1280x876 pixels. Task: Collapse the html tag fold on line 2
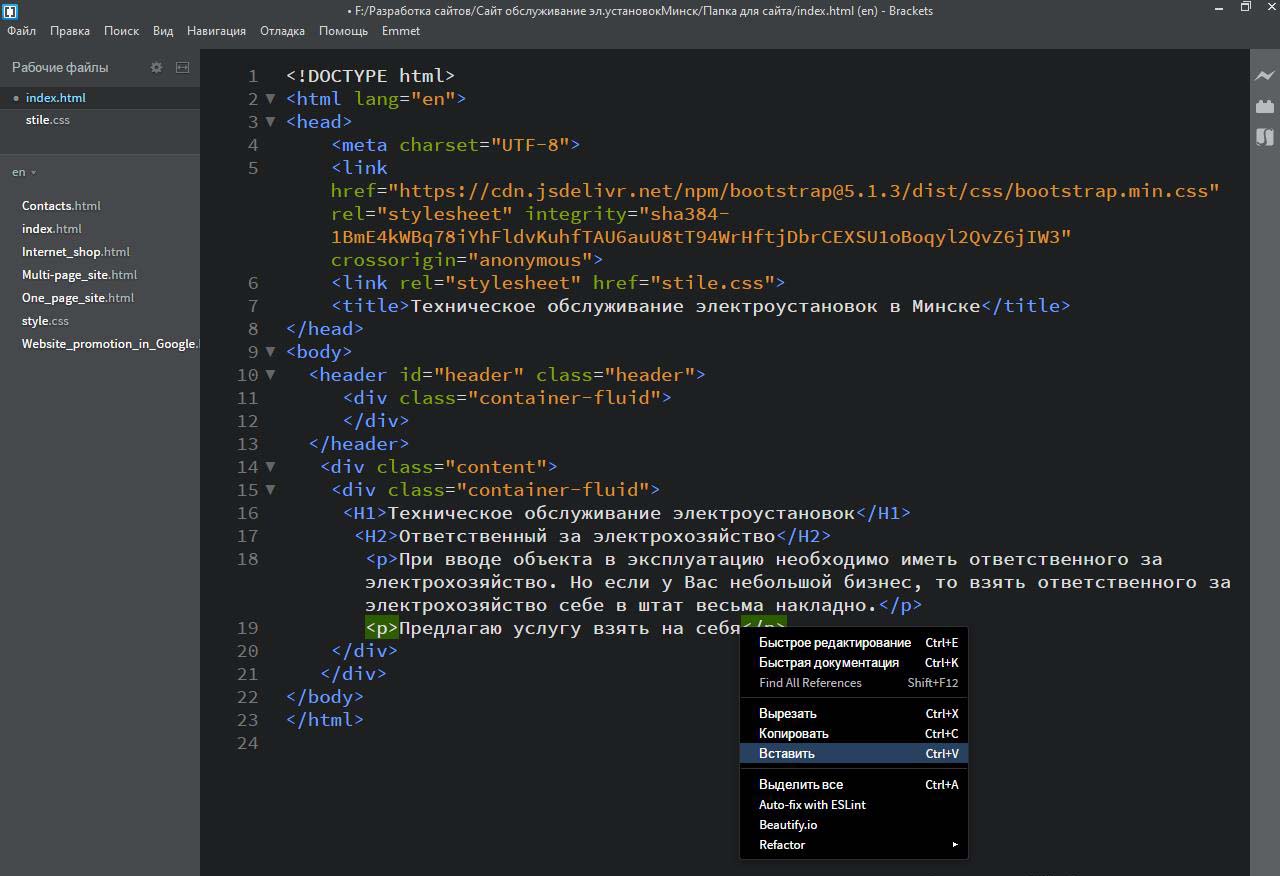pyautogui.click(x=270, y=99)
